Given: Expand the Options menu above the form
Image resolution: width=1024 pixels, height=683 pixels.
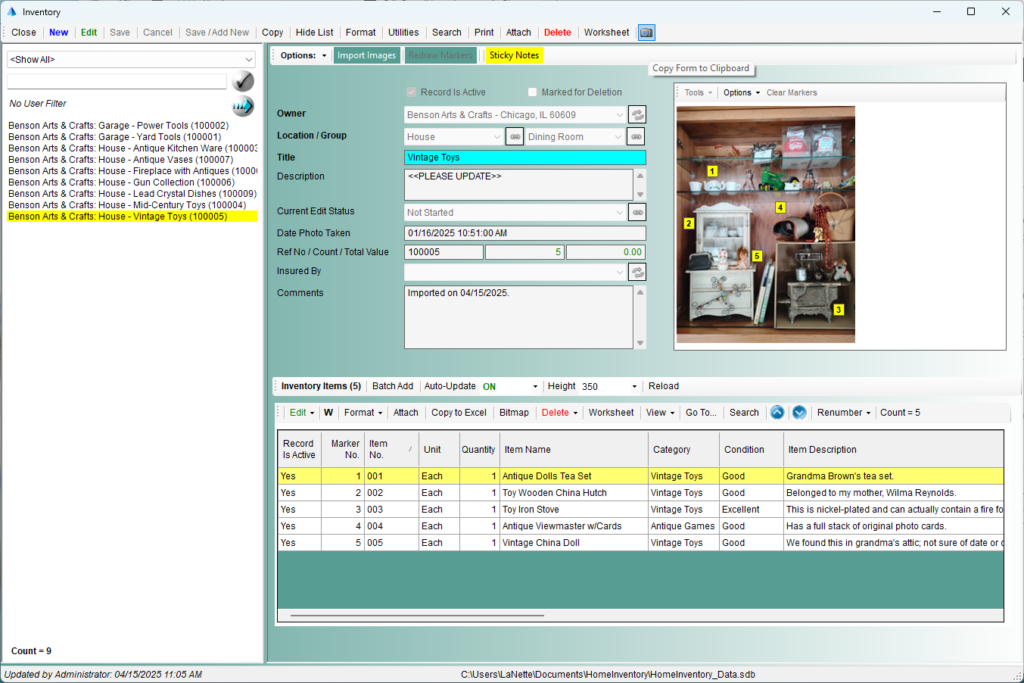Looking at the screenshot, I should (x=303, y=56).
